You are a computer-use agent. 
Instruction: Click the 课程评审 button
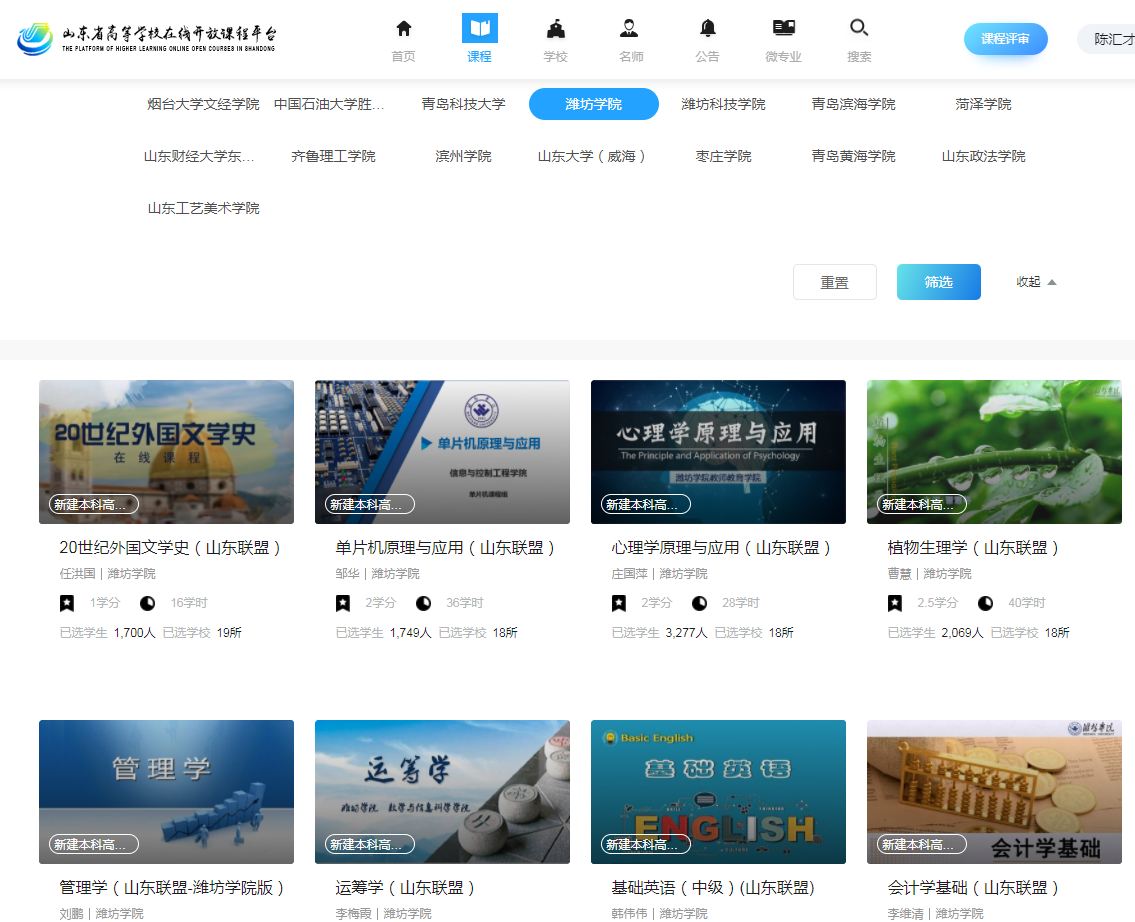click(1005, 39)
